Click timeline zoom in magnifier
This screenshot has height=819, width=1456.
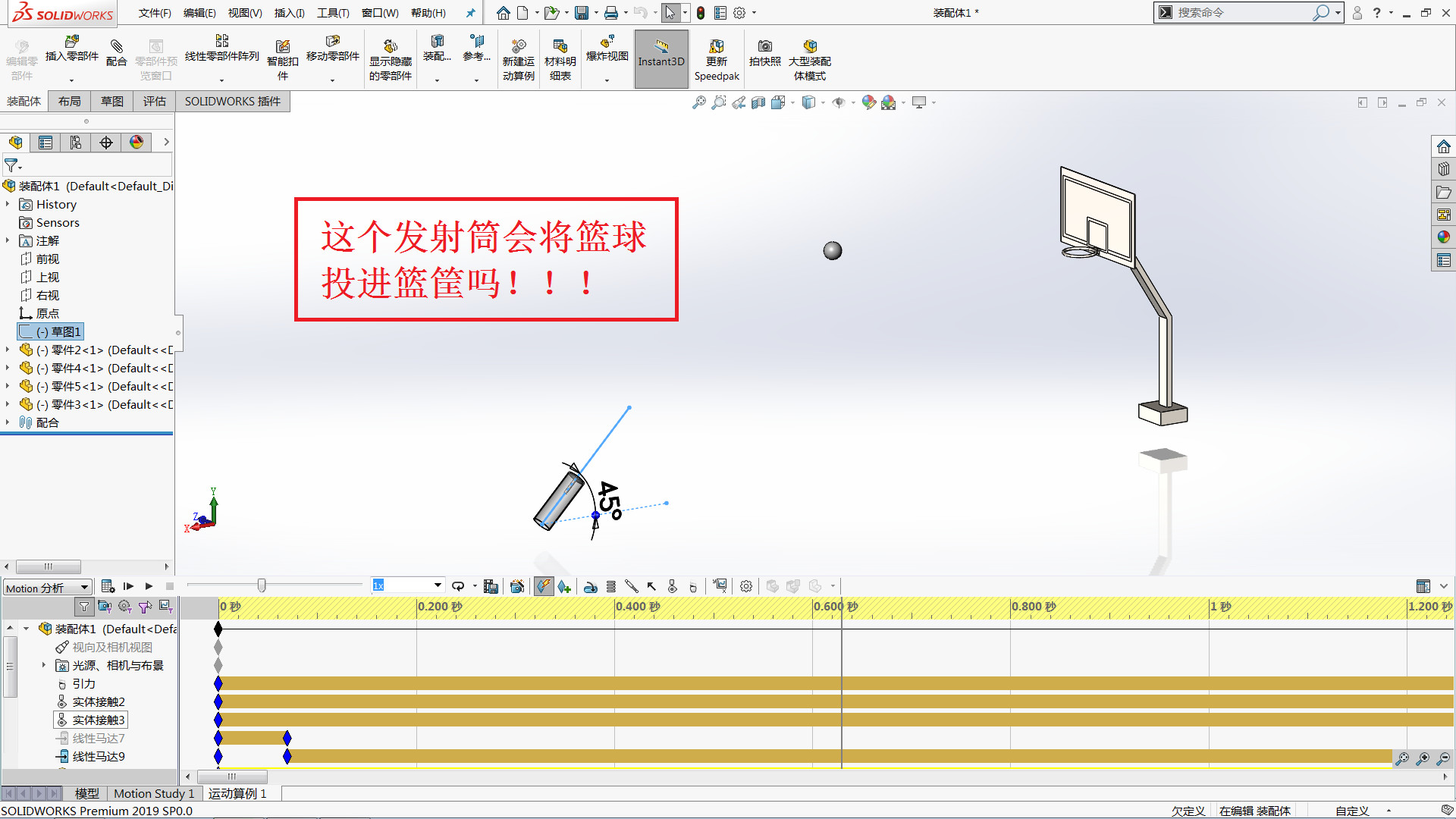pos(1423,758)
